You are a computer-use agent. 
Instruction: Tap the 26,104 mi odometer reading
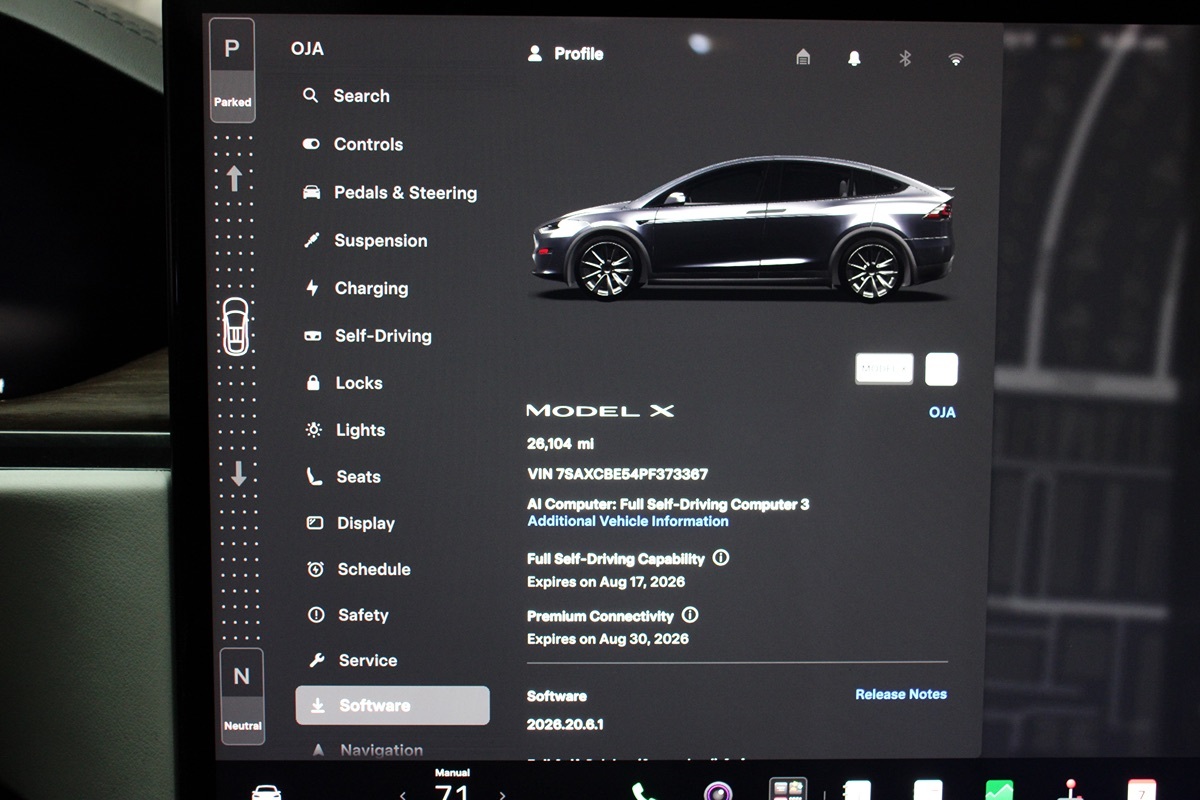tap(560, 443)
